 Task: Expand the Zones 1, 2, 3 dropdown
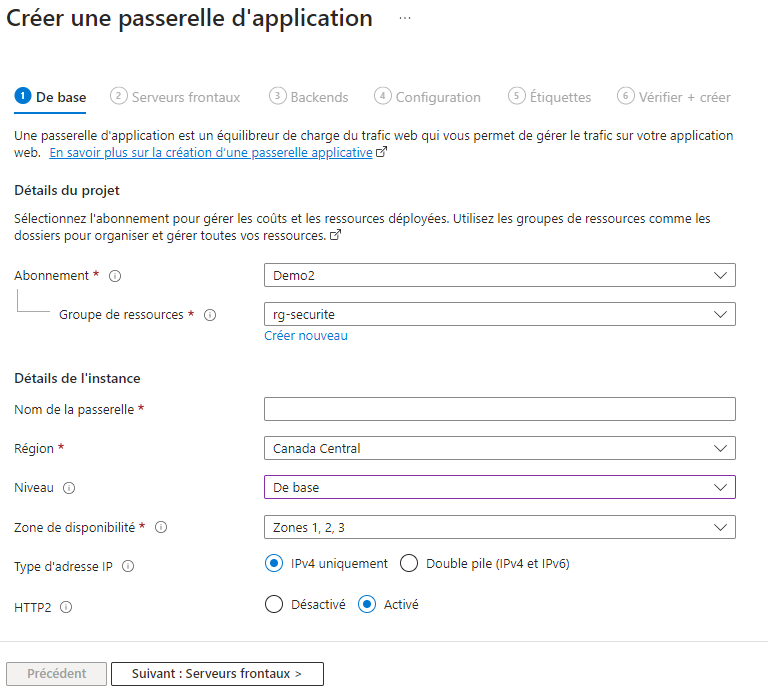(x=499, y=527)
